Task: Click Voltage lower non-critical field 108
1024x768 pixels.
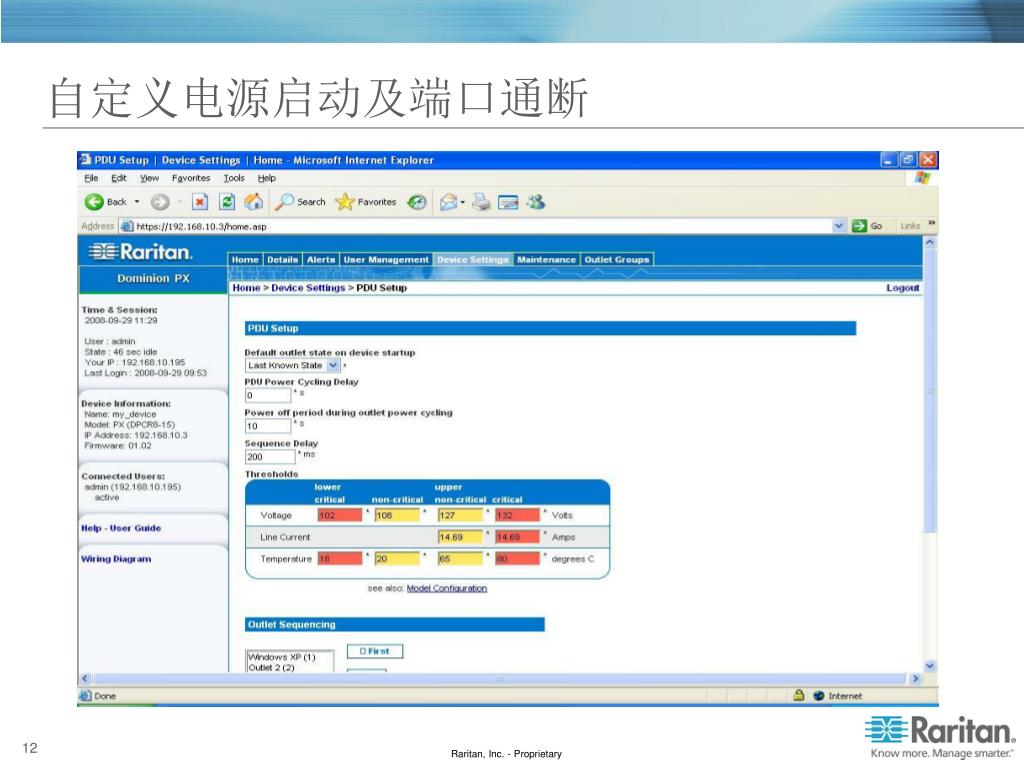Action: [x=397, y=515]
